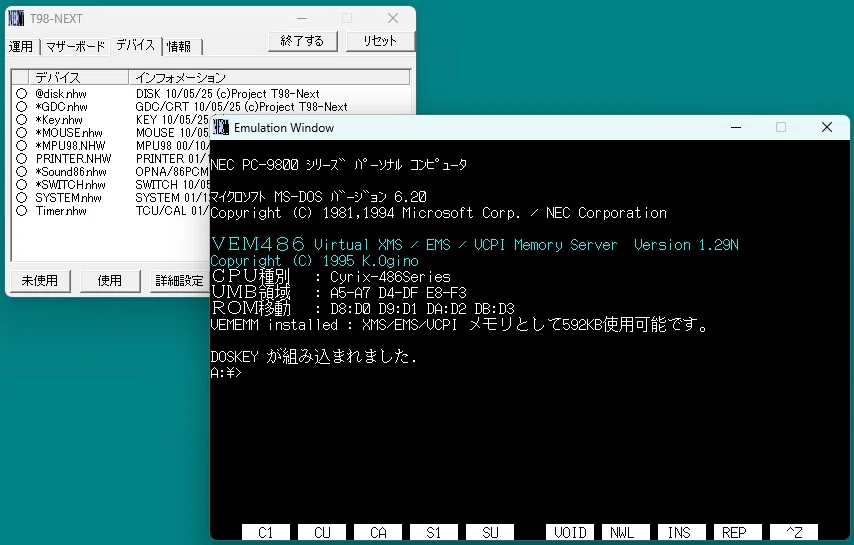
Task: Select the radio button for *MOUSE.nhw
Action: [21, 133]
